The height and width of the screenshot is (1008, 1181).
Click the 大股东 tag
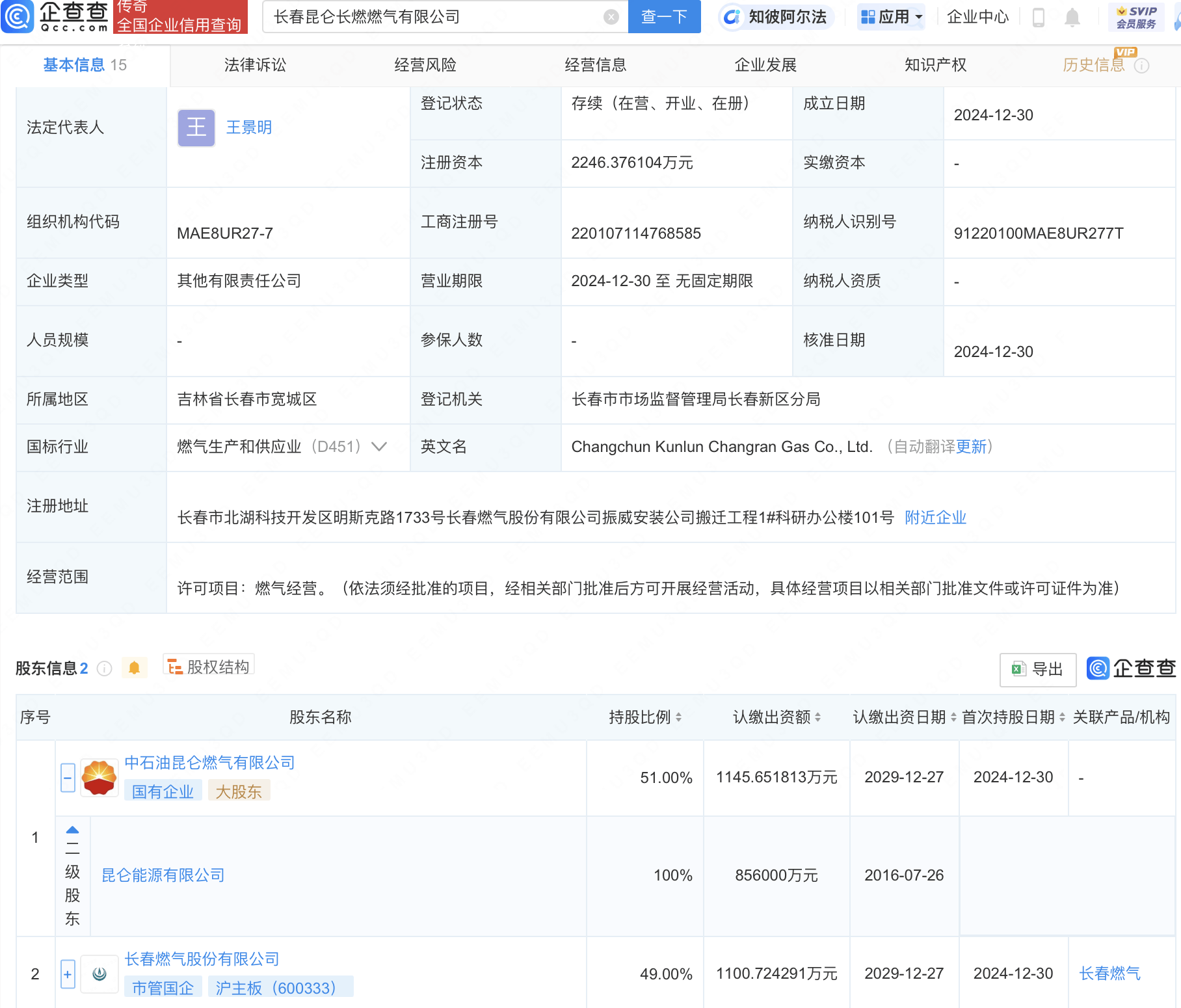[239, 792]
